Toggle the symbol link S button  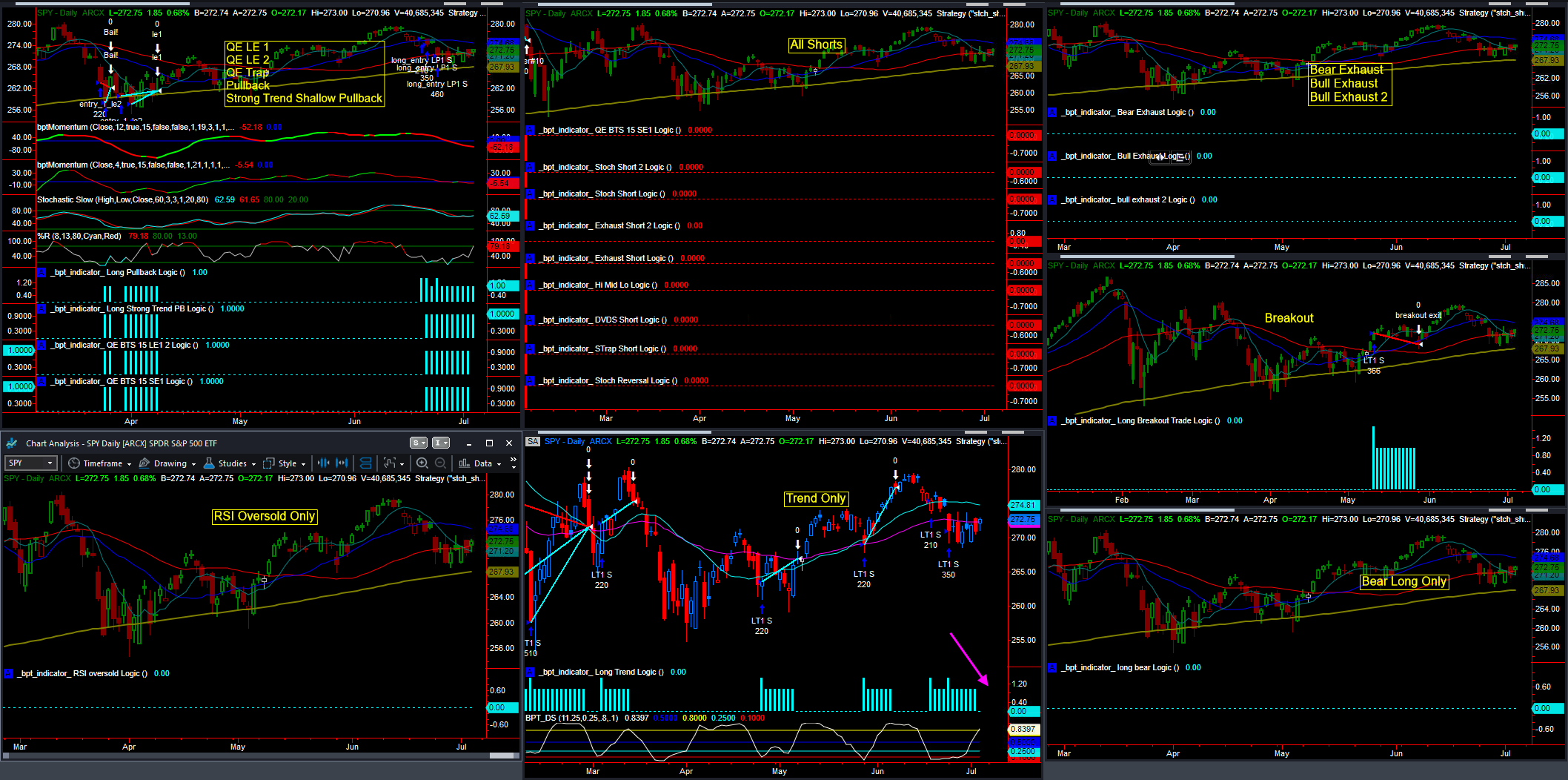pyautogui.click(x=419, y=443)
